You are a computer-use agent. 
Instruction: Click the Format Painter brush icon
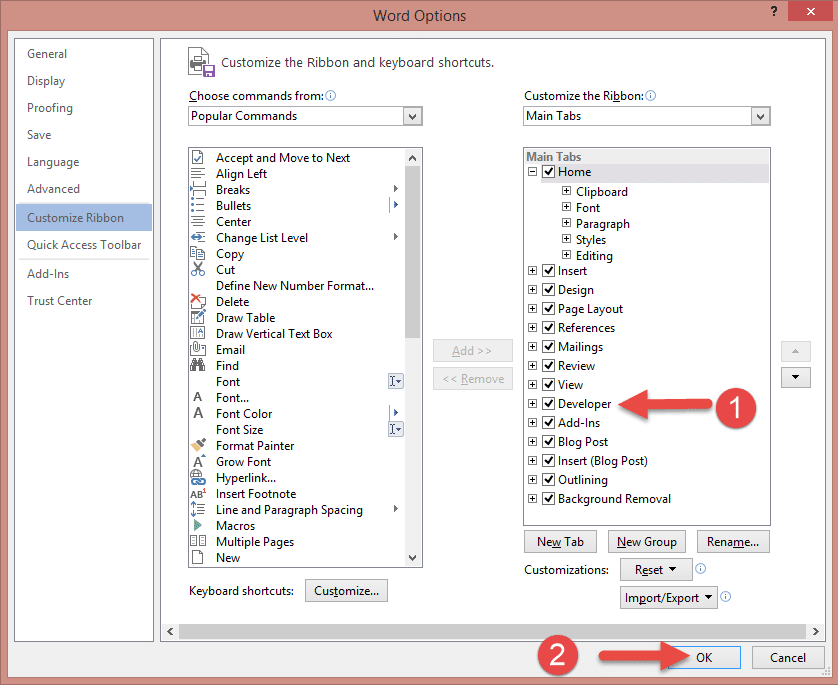[x=198, y=445]
